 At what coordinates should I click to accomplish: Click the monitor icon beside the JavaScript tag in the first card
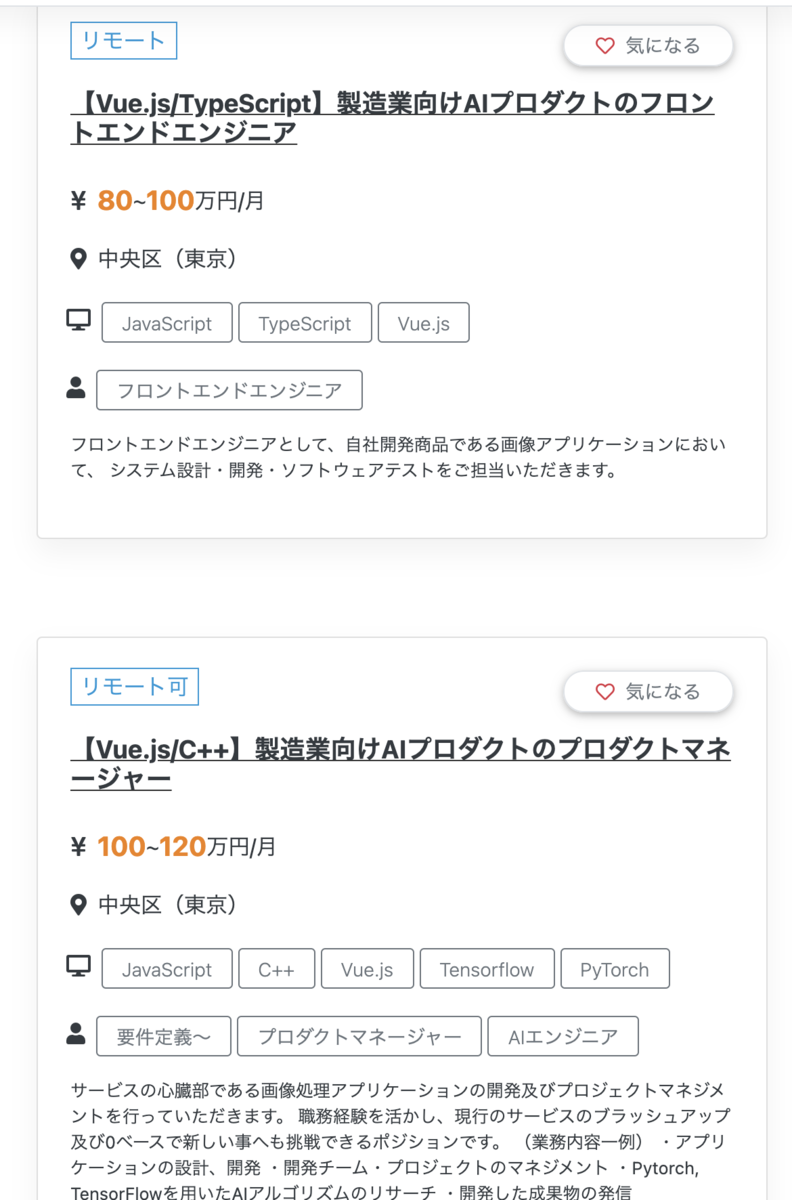78,320
